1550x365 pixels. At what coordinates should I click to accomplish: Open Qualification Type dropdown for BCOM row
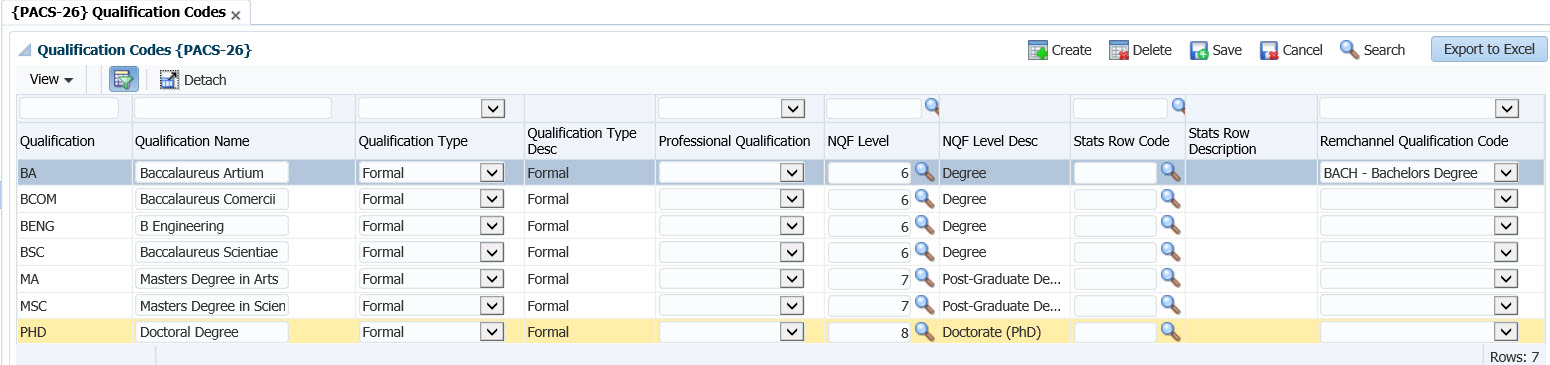click(492, 199)
